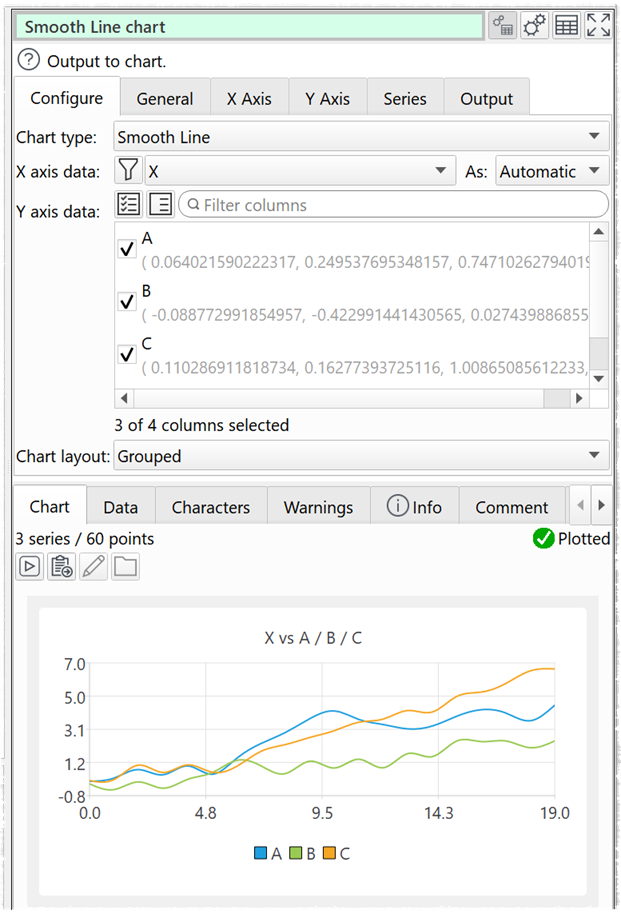This screenshot has height=914, width=621.
Task: Click the blue A legend swatch
Action: pos(261,853)
